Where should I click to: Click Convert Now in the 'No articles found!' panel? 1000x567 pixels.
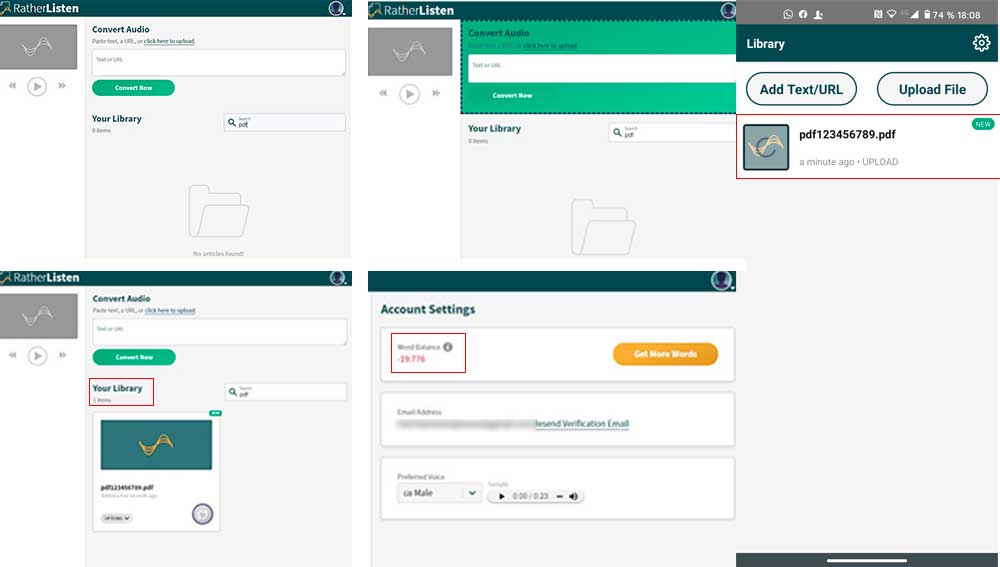point(133,87)
